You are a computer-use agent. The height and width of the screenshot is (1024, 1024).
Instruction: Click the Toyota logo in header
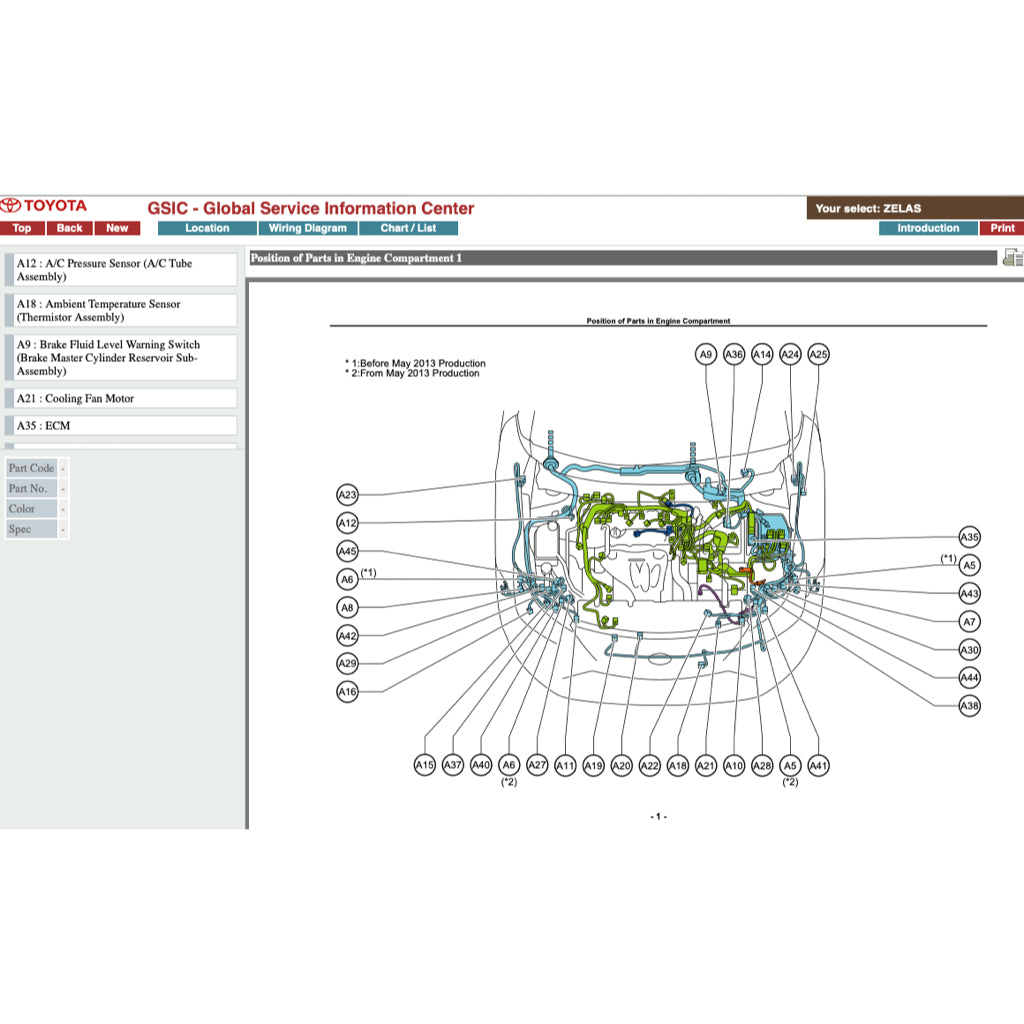[44, 206]
